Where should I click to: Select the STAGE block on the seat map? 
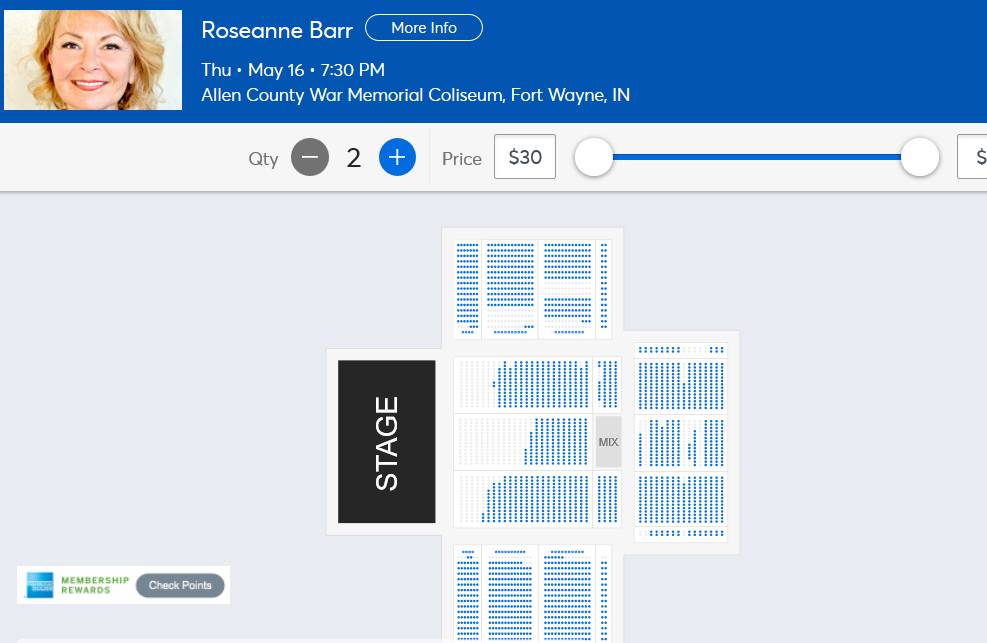[x=387, y=441]
